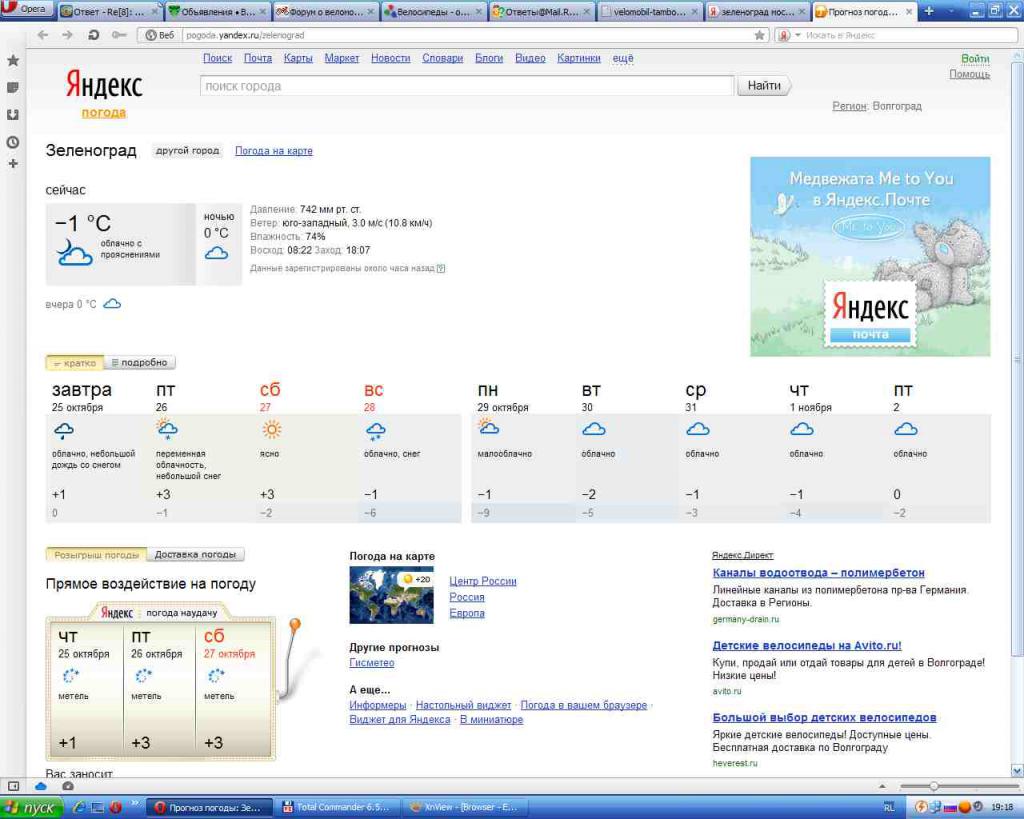Click the plus icon in sidebar
The height and width of the screenshot is (819, 1024).
[x=12, y=163]
